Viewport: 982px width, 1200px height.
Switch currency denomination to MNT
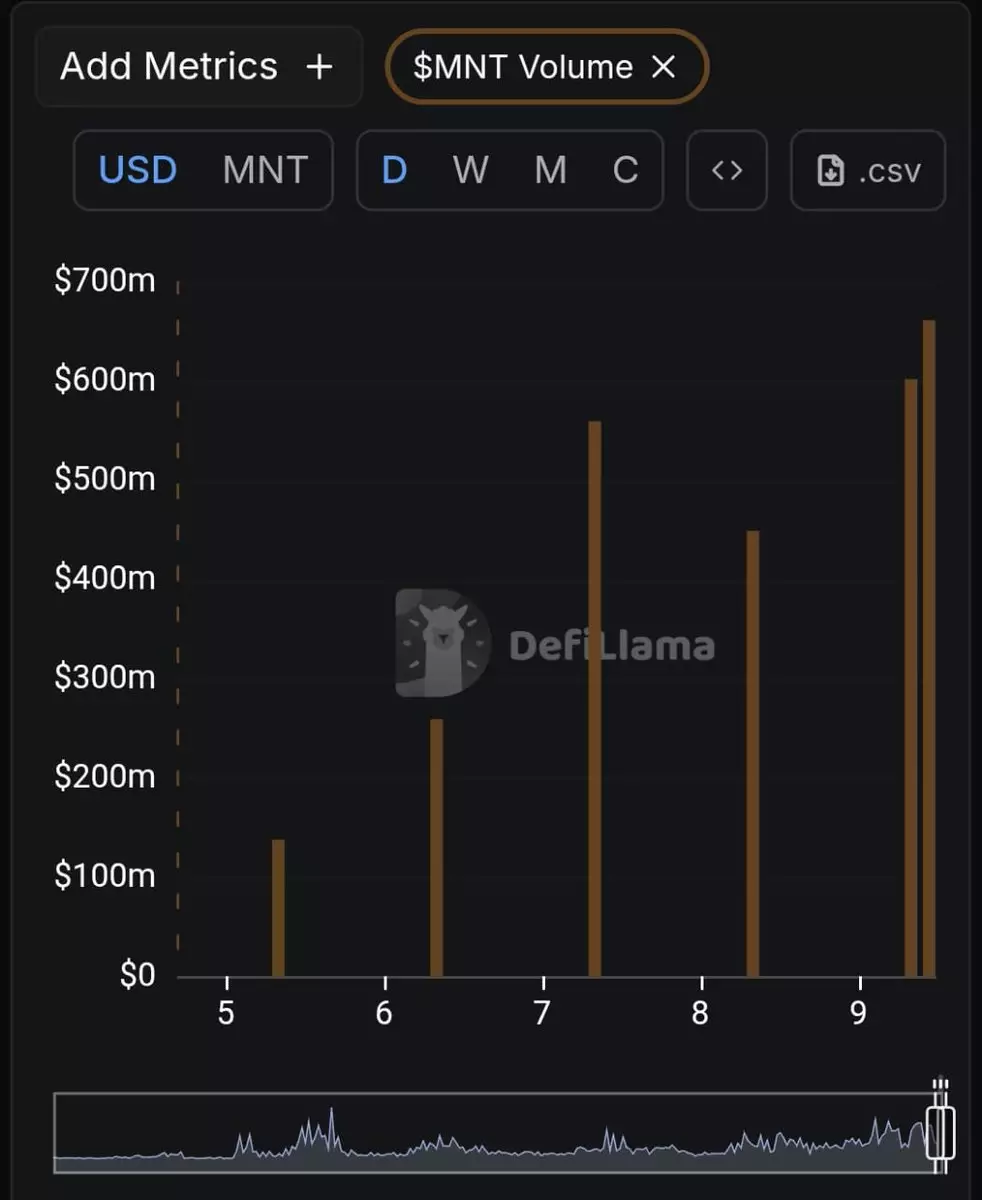coord(265,170)
